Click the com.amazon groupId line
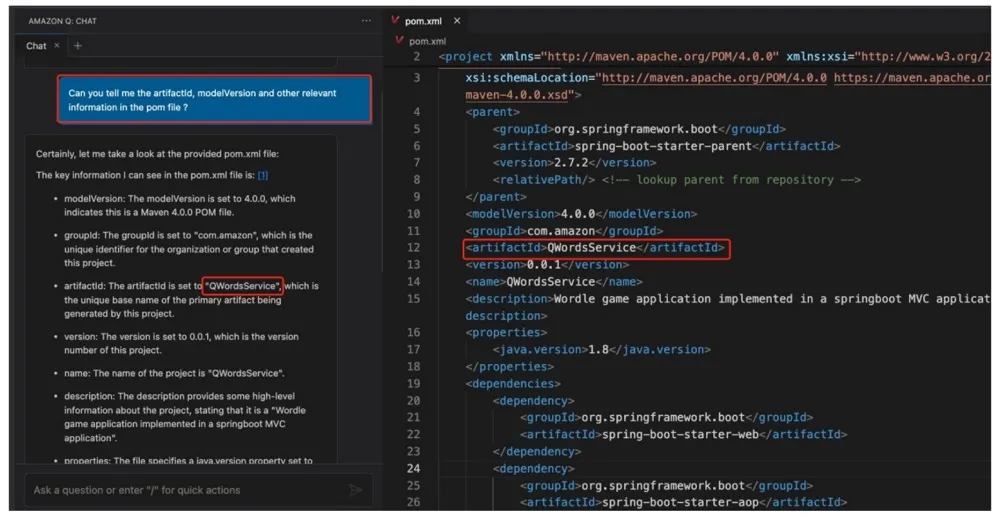The image size is (1000, 518). coord(564,231)
